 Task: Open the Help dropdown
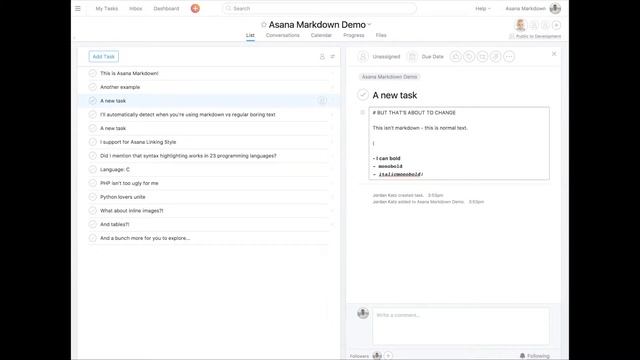pos(483,9)
